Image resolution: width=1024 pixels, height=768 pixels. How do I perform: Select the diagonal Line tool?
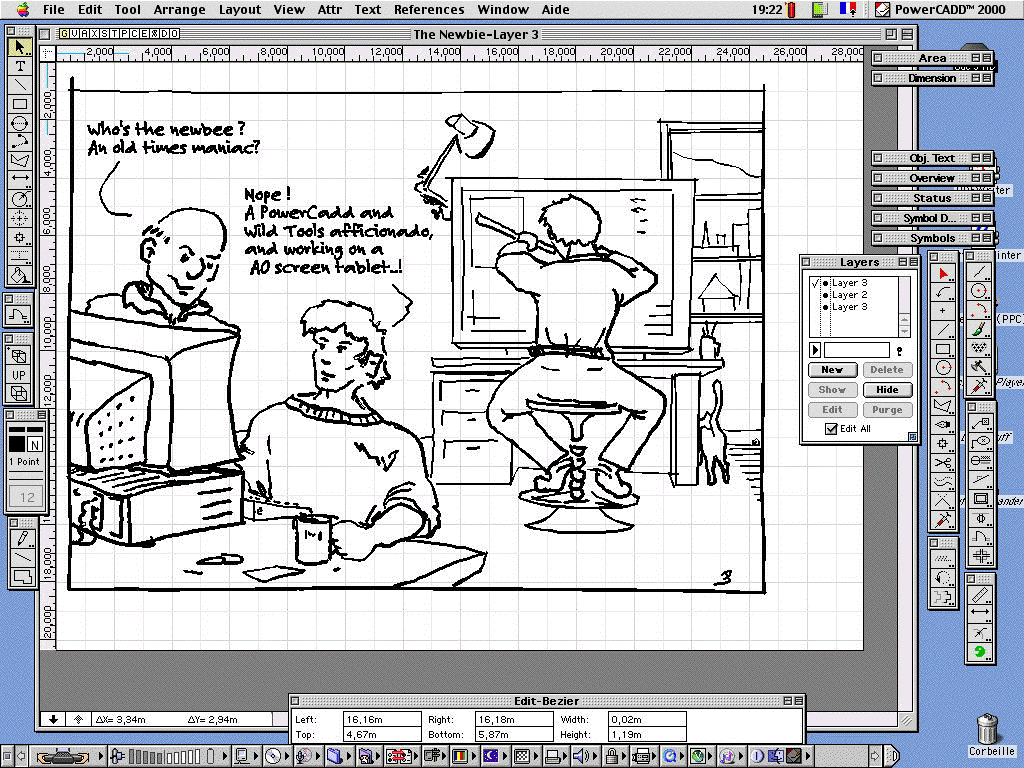pyautogui.click(x=20, y=85)
